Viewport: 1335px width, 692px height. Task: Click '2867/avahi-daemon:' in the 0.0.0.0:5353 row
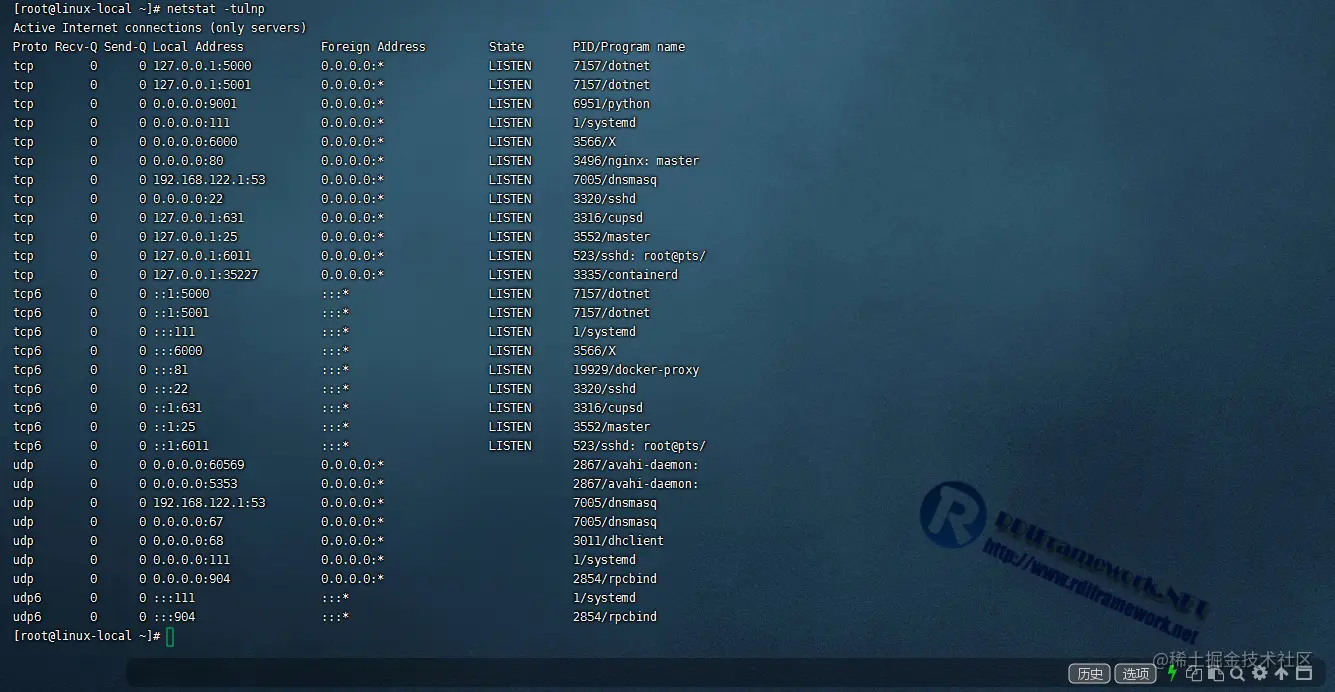[636, 484]
